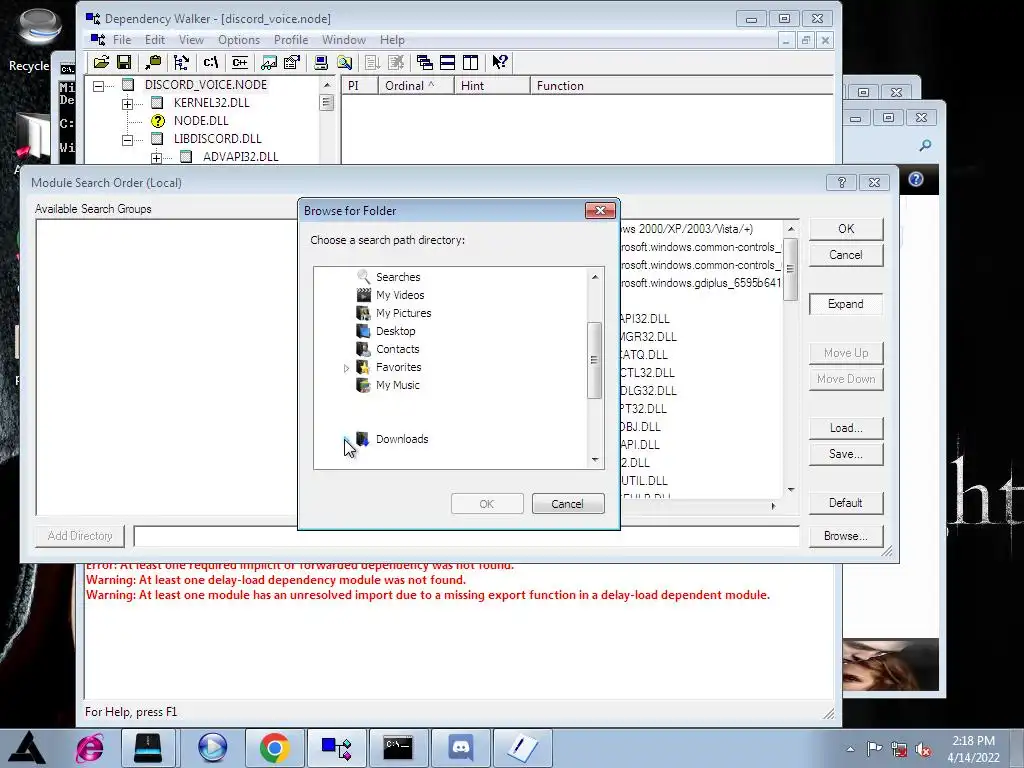Click the Action Center flag tray icon
The width and height of the screenshot is (1024, 768).
874,749
